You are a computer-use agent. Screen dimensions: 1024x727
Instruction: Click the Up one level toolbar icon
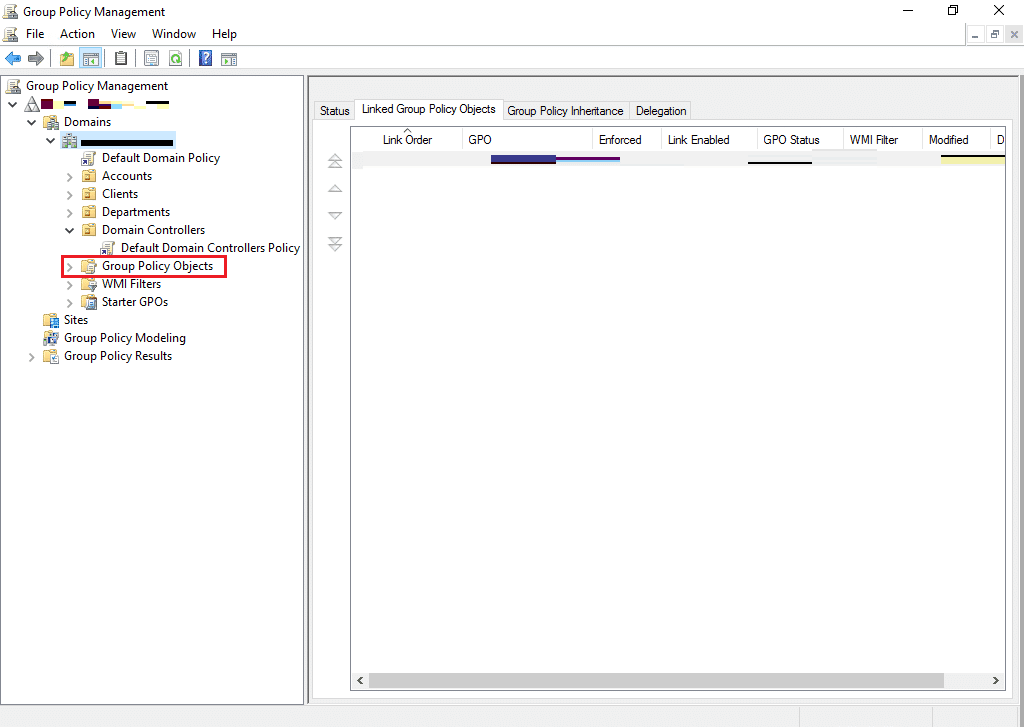pyautogui.click(x=67, y=59)
